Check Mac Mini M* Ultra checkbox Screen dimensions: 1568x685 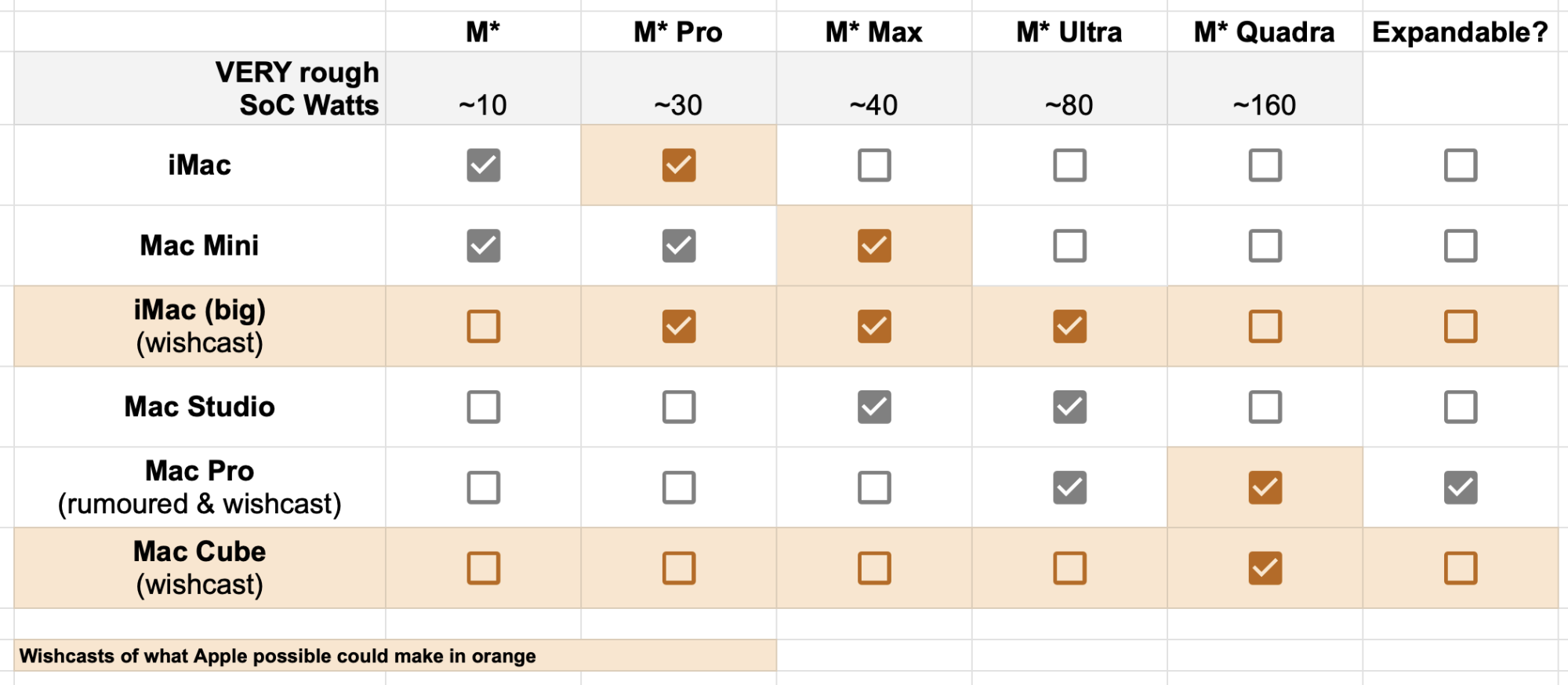(x=1069, y=246)
